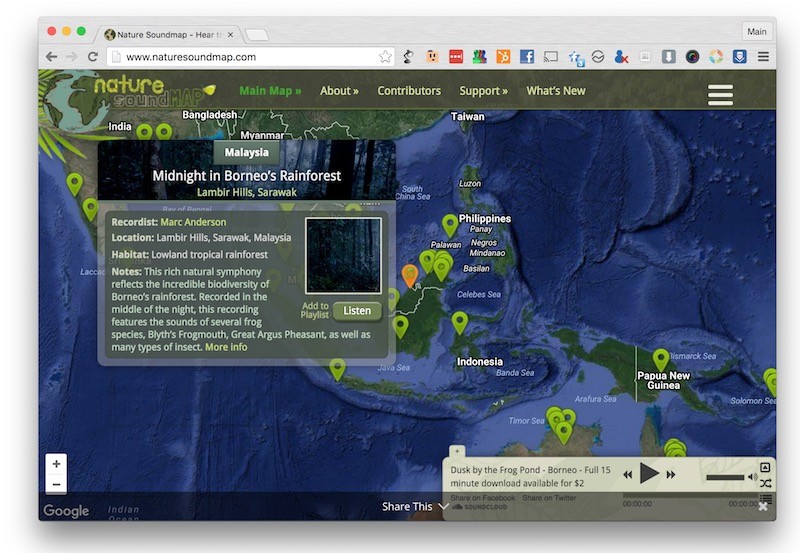Open the About menu
800x553 pixels.
click(339, 91)
